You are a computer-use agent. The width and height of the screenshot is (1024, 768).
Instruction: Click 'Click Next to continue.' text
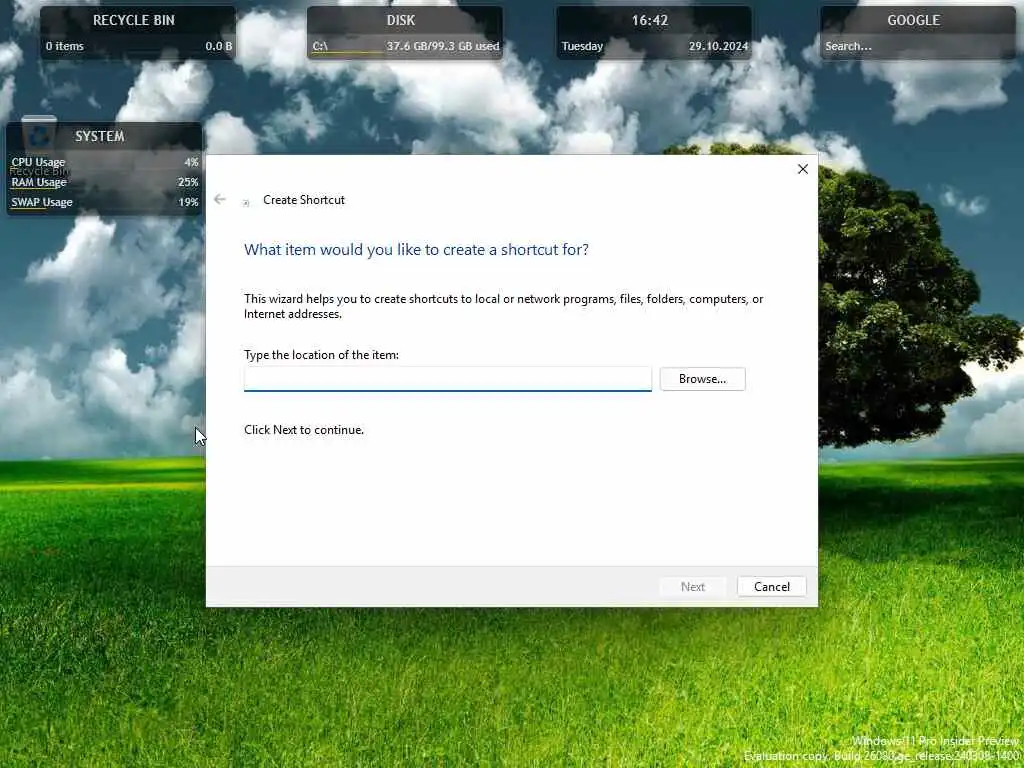tap(304, 430)
